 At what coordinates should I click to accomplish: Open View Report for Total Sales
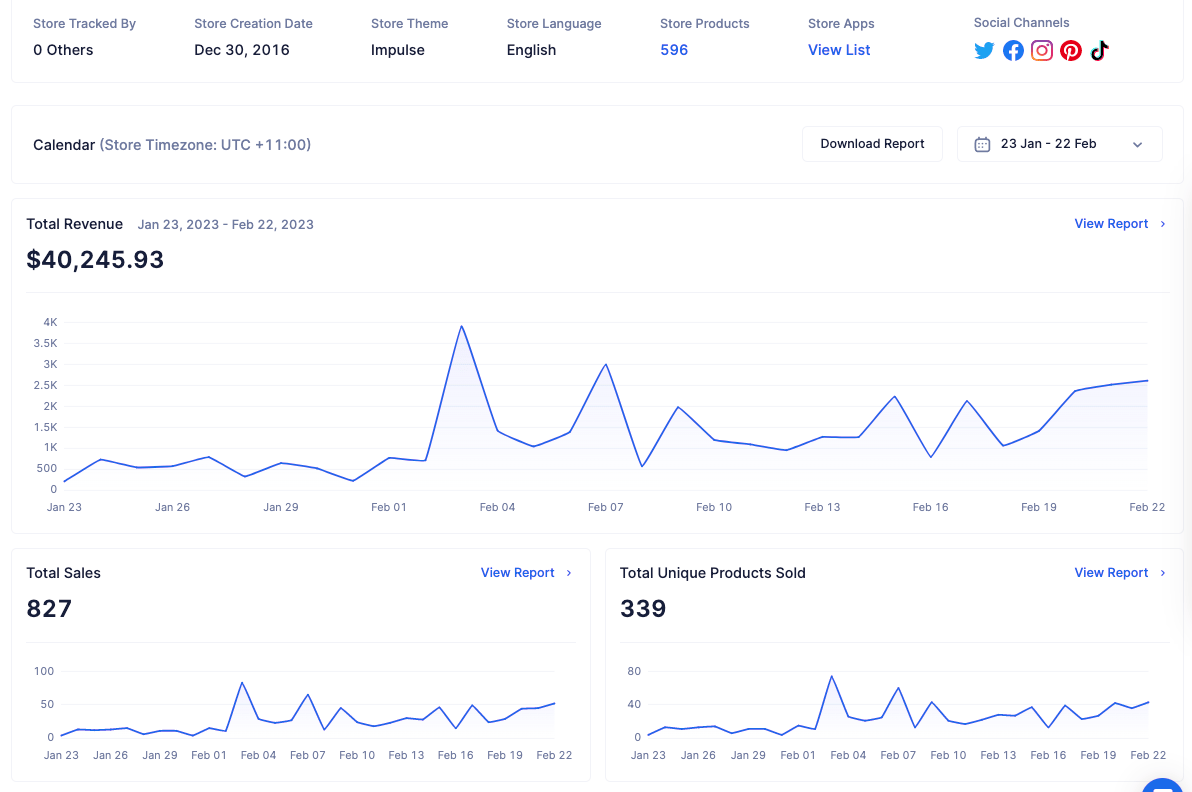pyautogui.click(x=517, y=573)
